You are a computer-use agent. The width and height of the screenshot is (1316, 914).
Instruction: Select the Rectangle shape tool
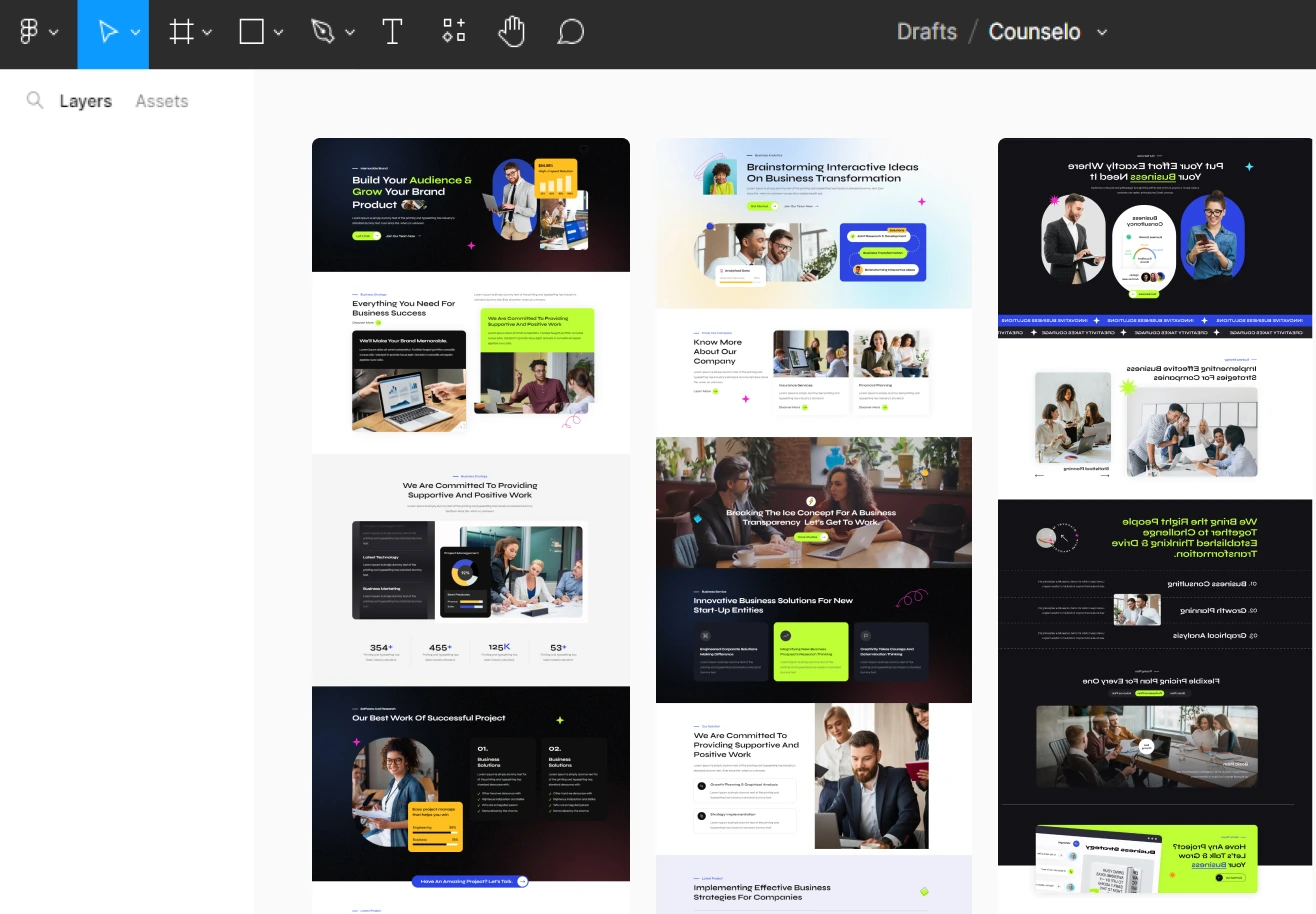tap(251, 32)
